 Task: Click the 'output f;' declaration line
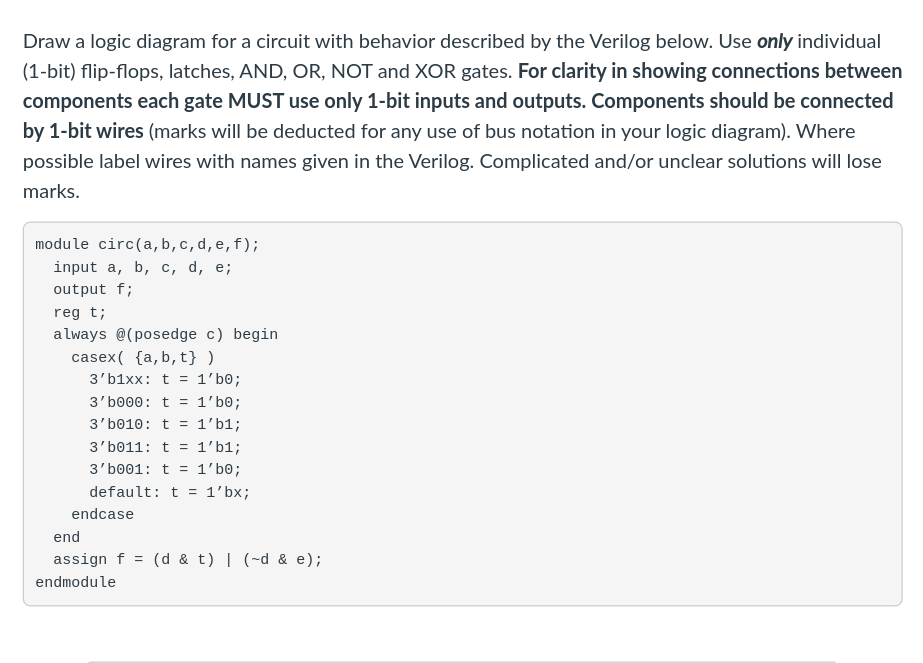(x=93, y=290)
